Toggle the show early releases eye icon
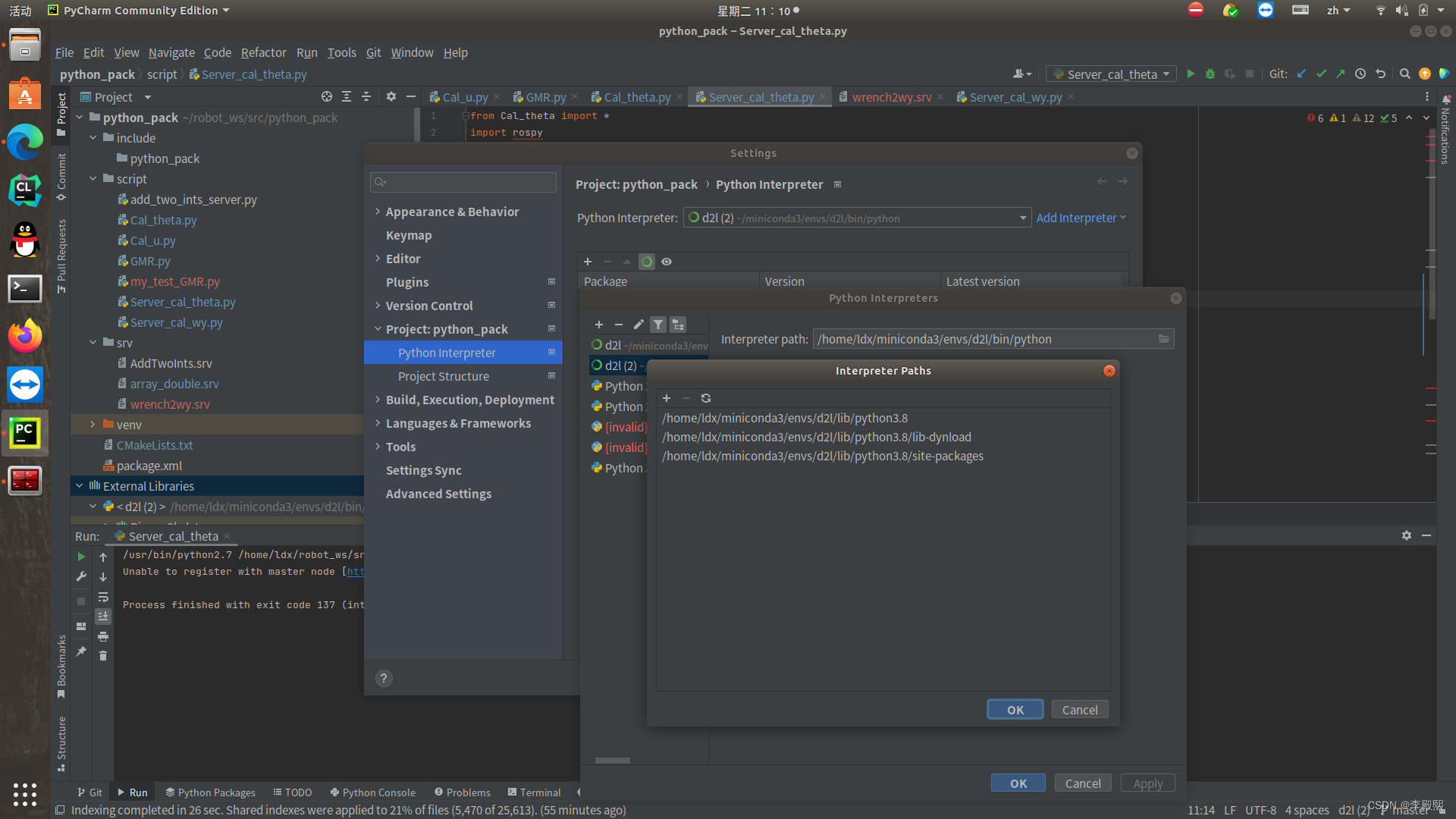 click(667, 262)
